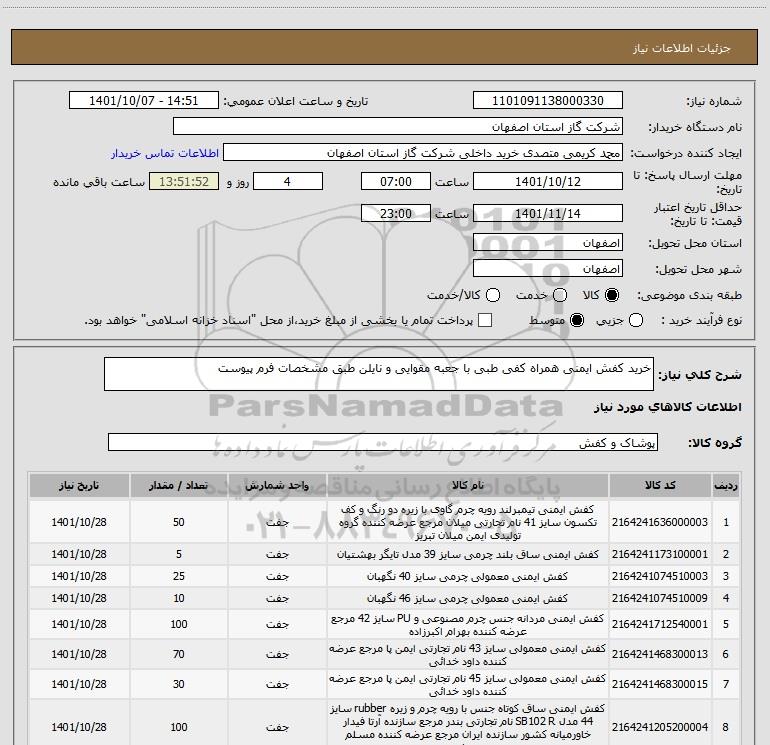
Task: Select the کالا/خدمت radio button
Action: (x=493, y=295)
